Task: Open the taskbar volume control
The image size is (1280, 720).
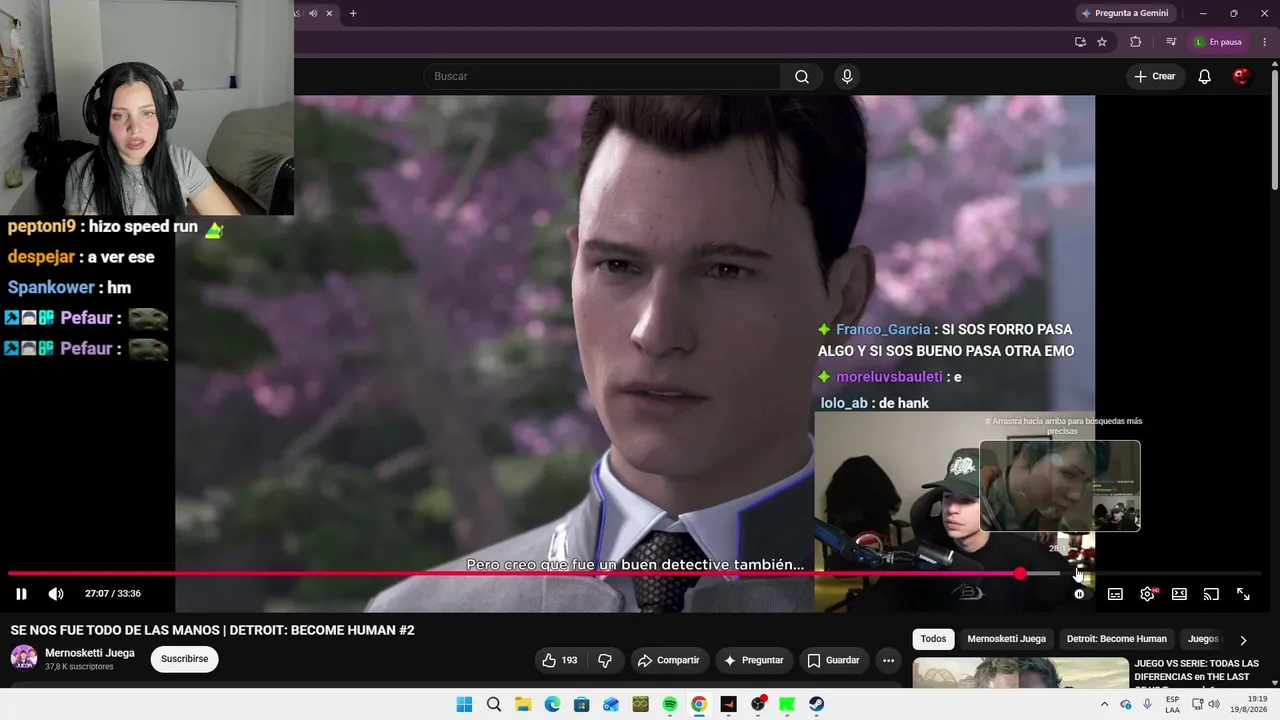Action: (x=1214, y=704)
